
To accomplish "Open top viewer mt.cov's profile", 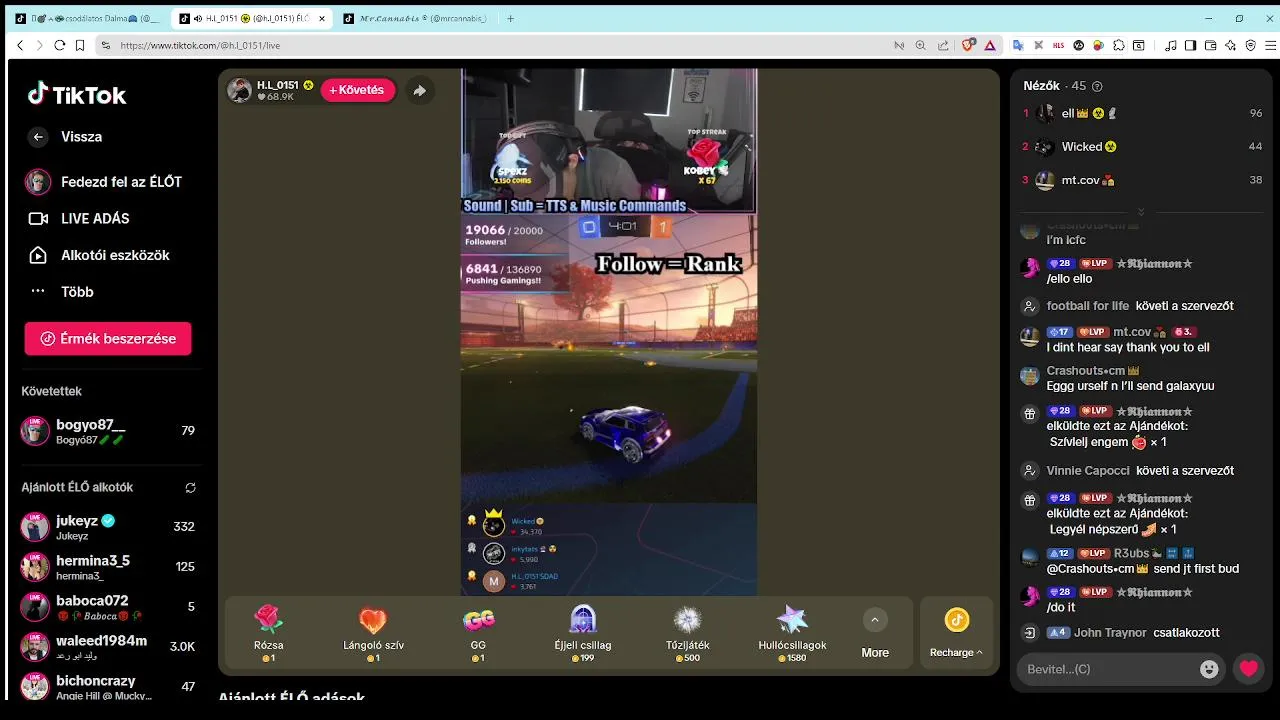I will 1143,180.
